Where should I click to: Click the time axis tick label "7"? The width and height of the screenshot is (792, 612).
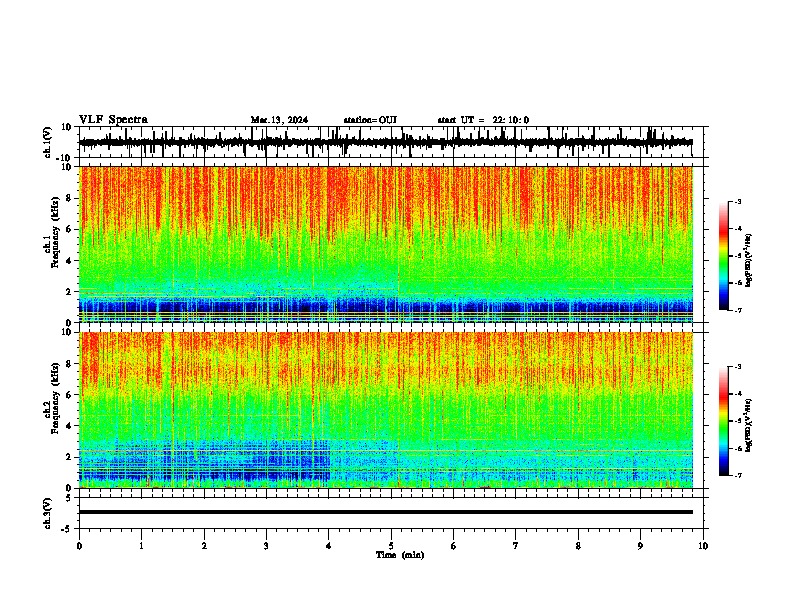point(516,546)
